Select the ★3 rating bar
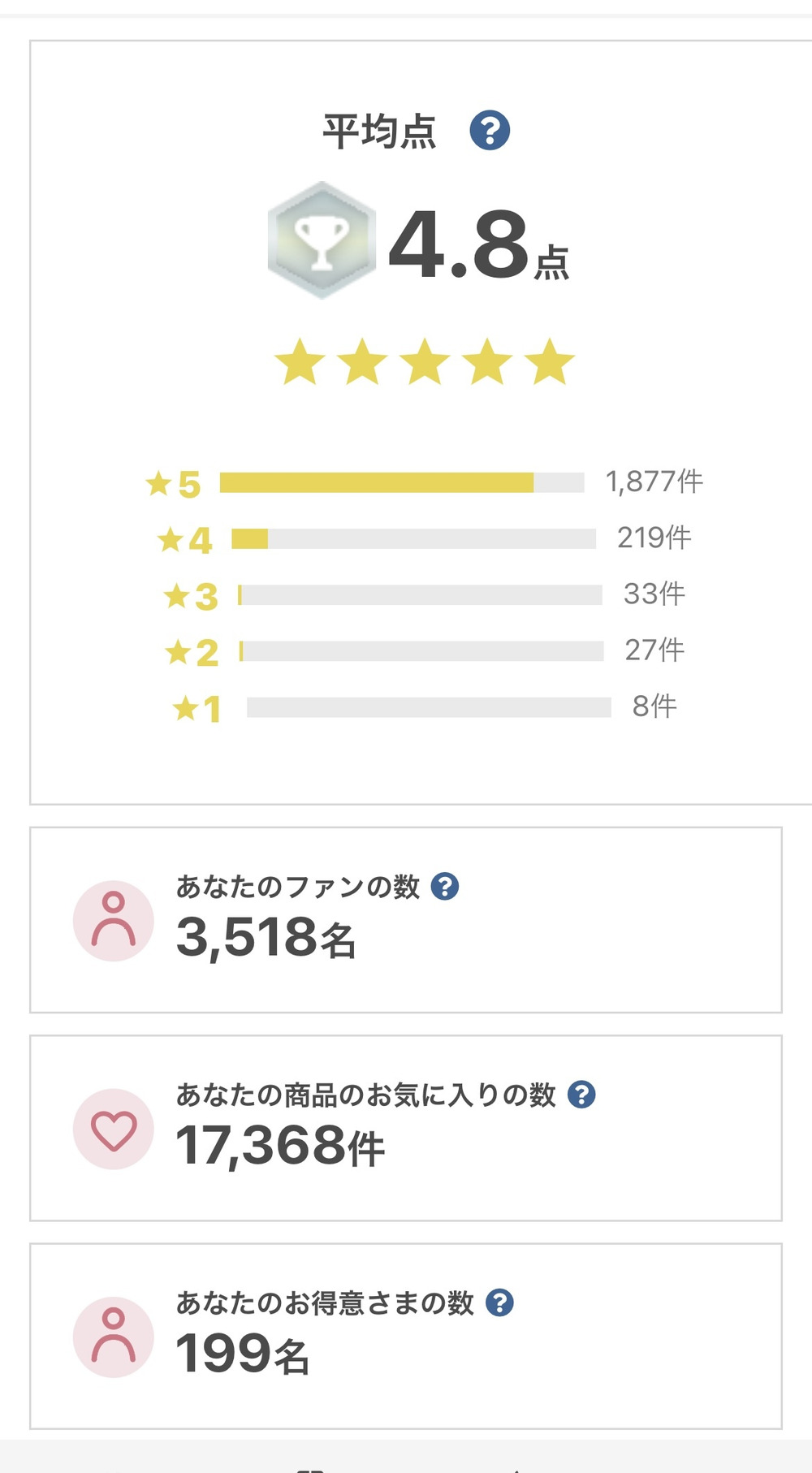This screenshot has height=1473, width=812. [x=420, y=595]
